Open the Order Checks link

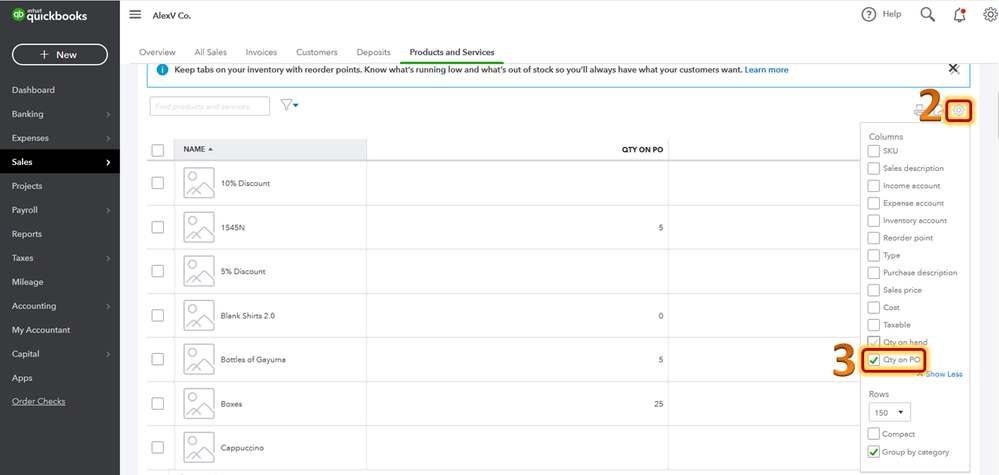click(x=38, y=402)
